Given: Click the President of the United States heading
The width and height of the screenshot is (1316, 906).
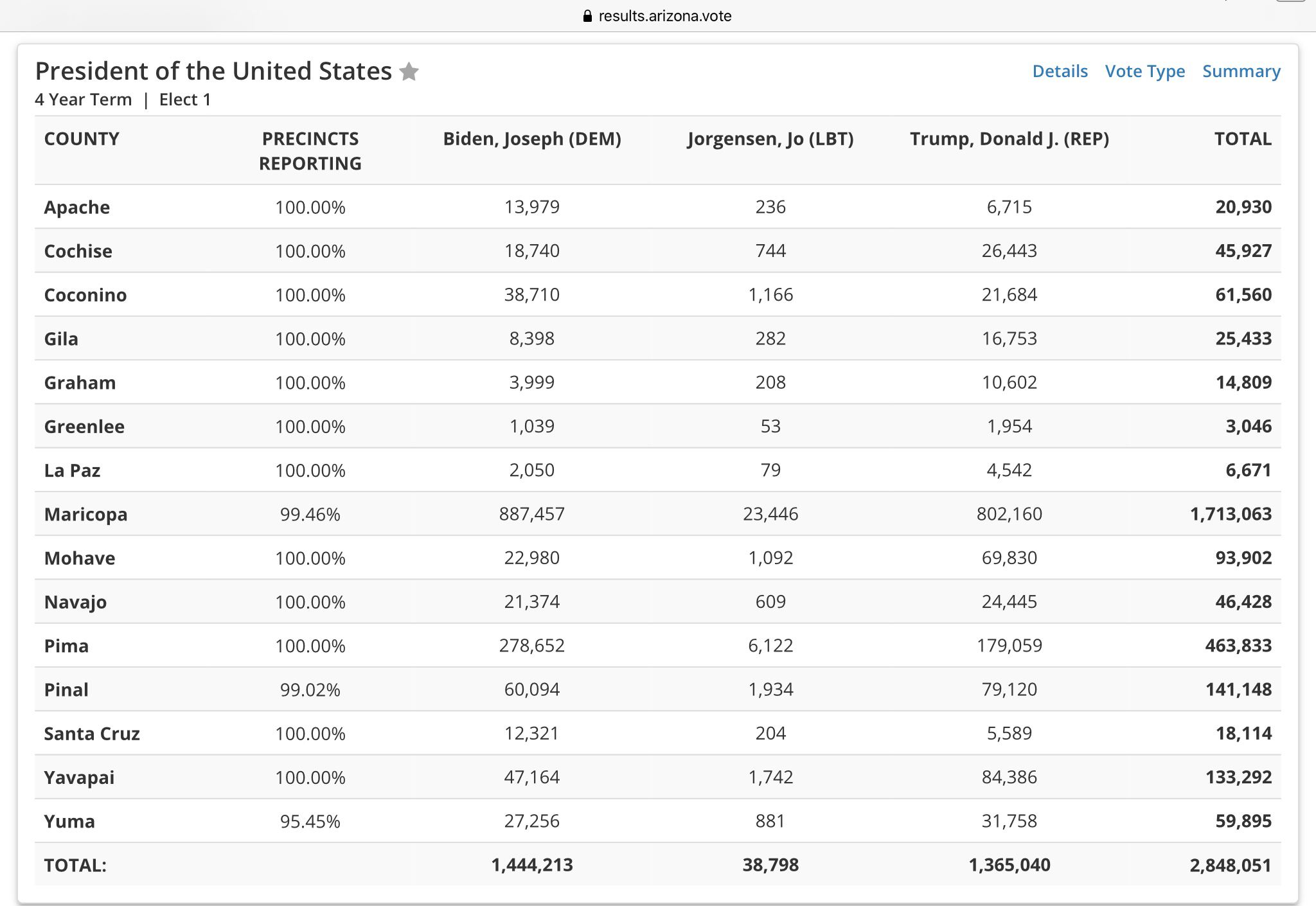Looking at the screenshot, I should (213, 71).
